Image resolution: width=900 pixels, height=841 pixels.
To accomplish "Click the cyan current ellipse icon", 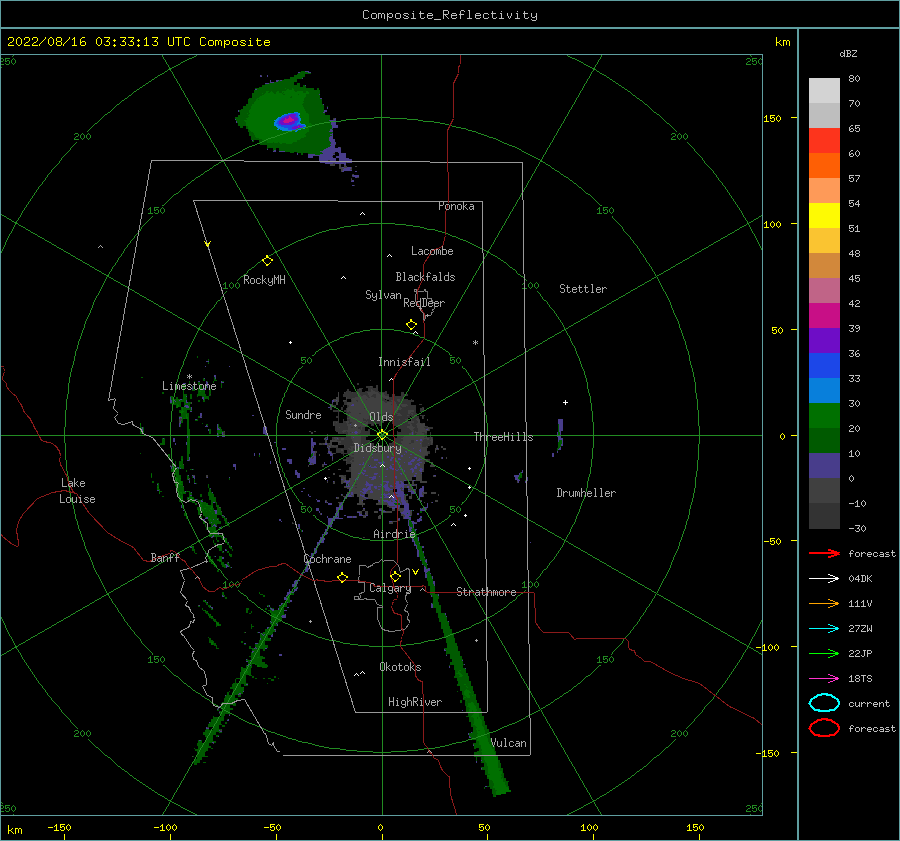I will [x=824, y=703].
